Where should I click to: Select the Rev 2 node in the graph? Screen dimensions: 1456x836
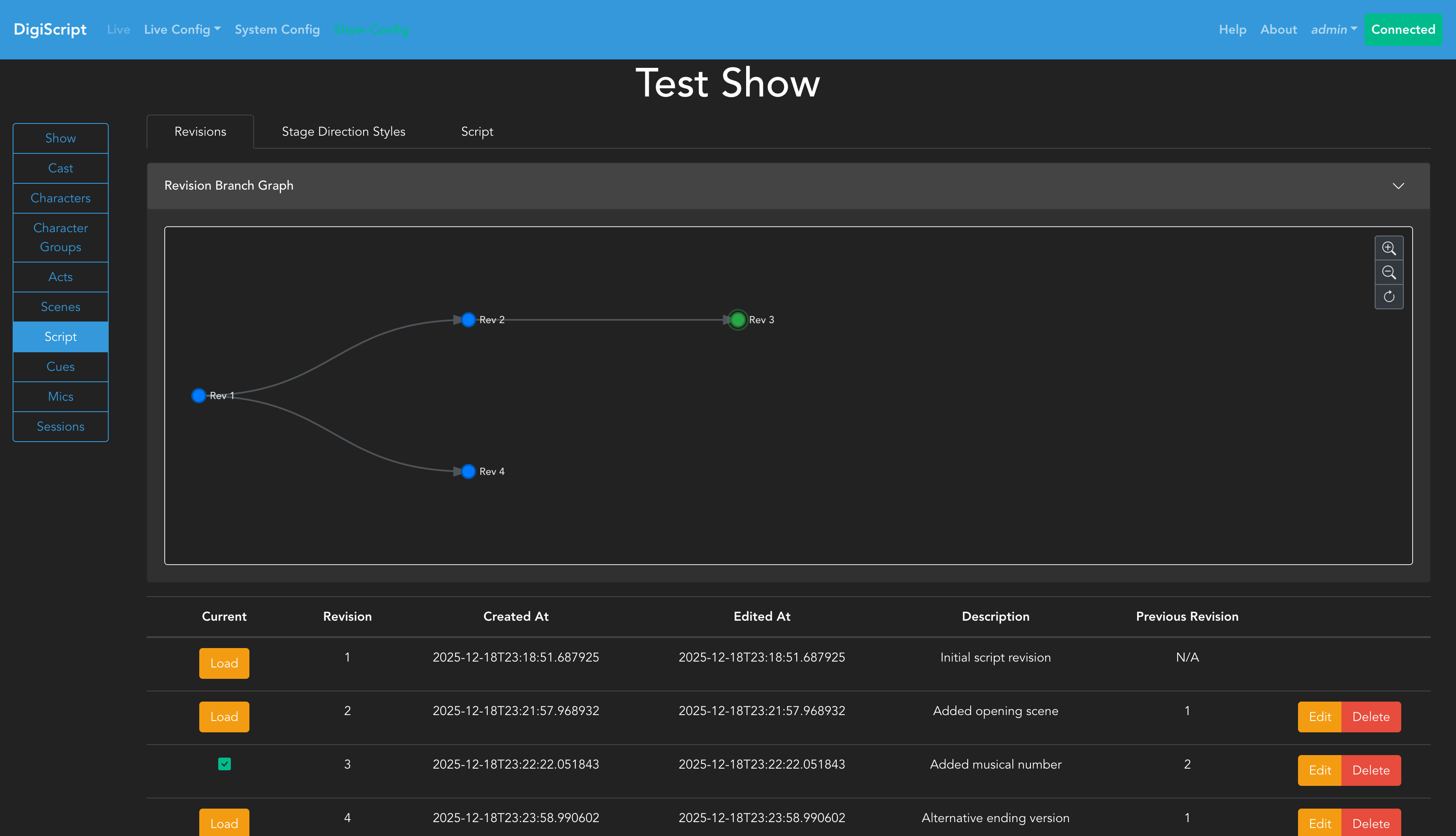pyautogui.click(x=468, y=320)
